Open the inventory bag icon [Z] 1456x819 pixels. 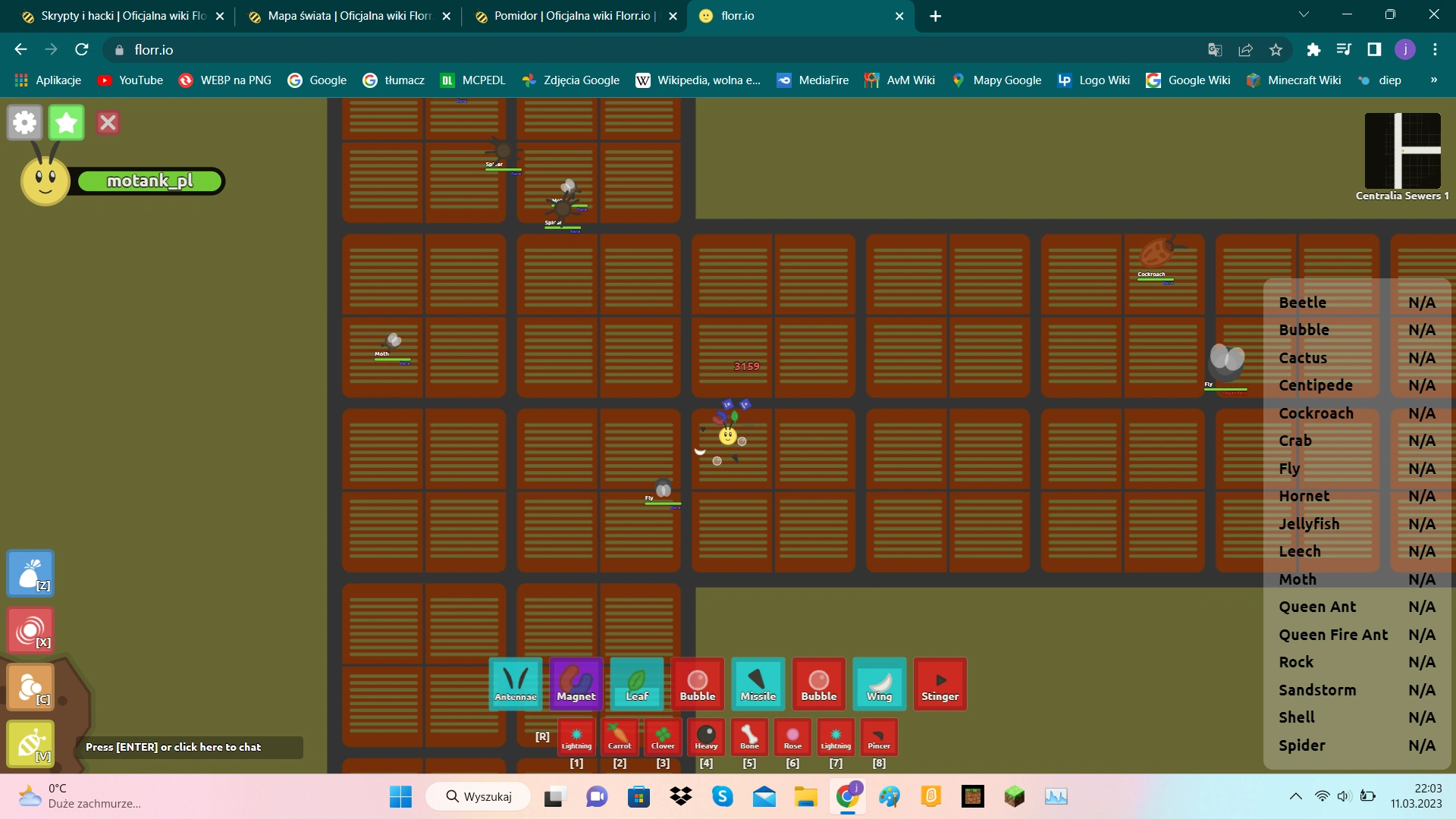click(30, 573)
